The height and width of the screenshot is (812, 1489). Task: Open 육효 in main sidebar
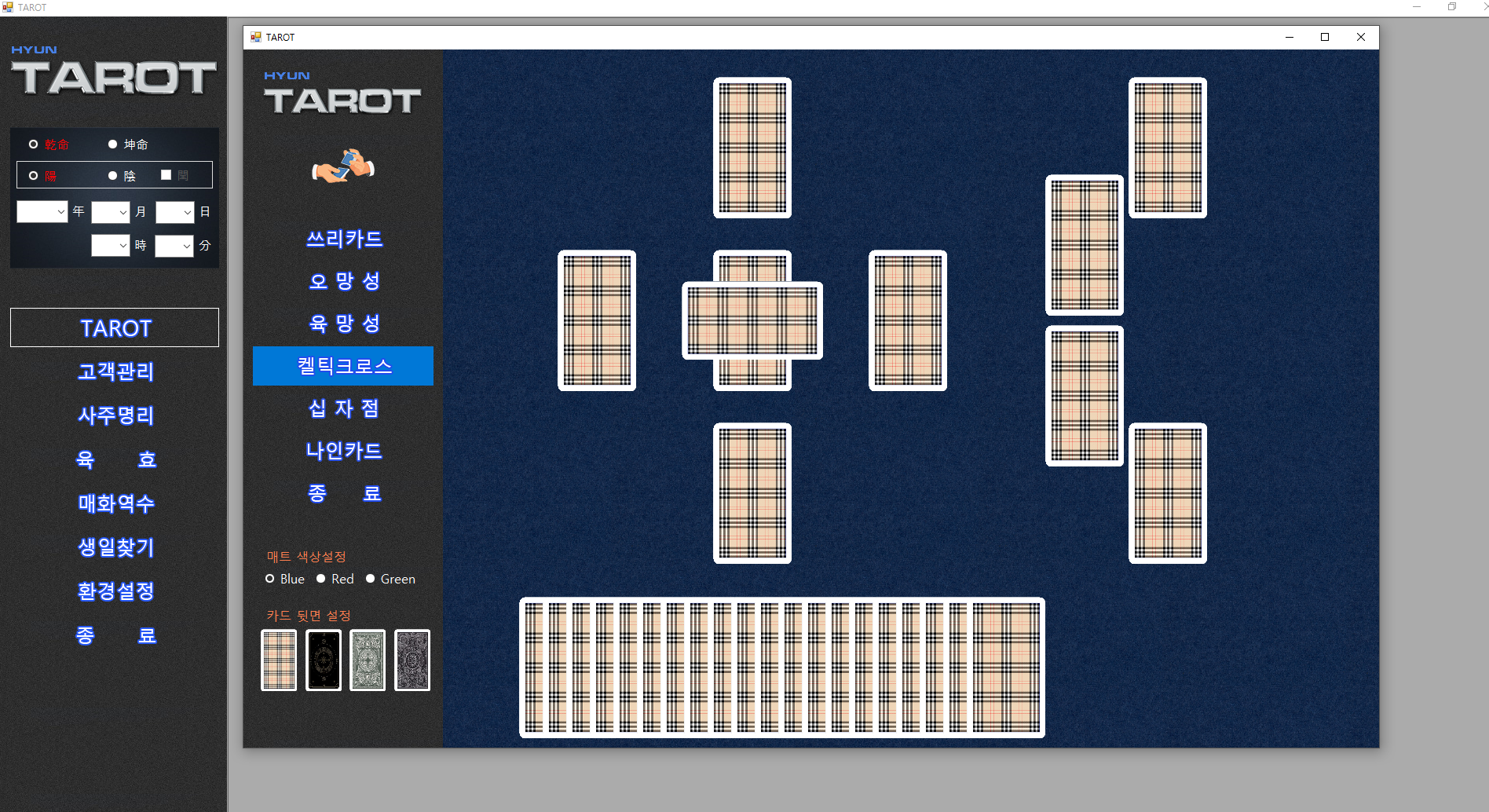click(115, 459)
